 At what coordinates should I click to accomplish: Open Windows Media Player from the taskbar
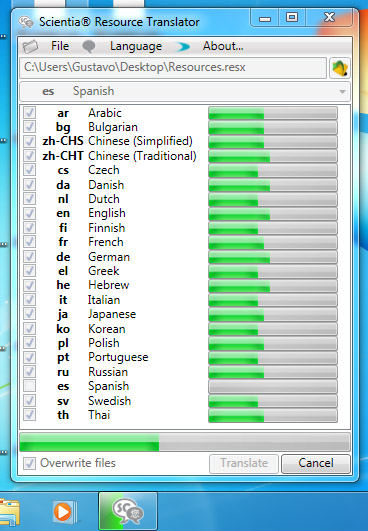click(x=64, y=512)
